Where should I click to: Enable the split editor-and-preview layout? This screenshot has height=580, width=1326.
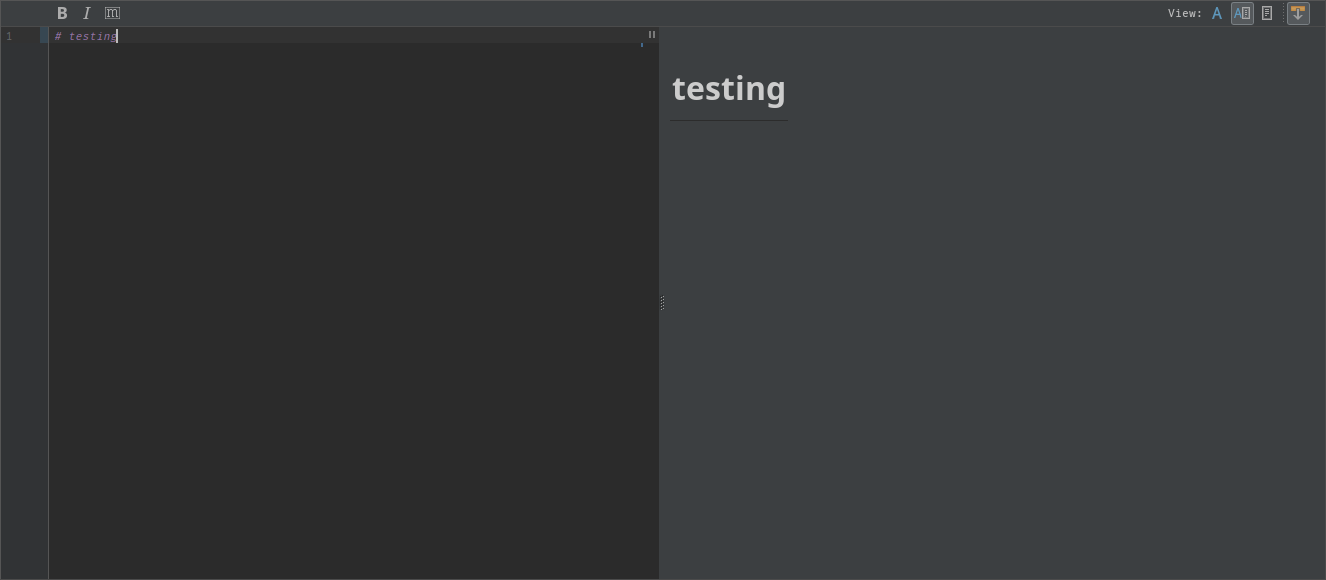point(1242,13)
